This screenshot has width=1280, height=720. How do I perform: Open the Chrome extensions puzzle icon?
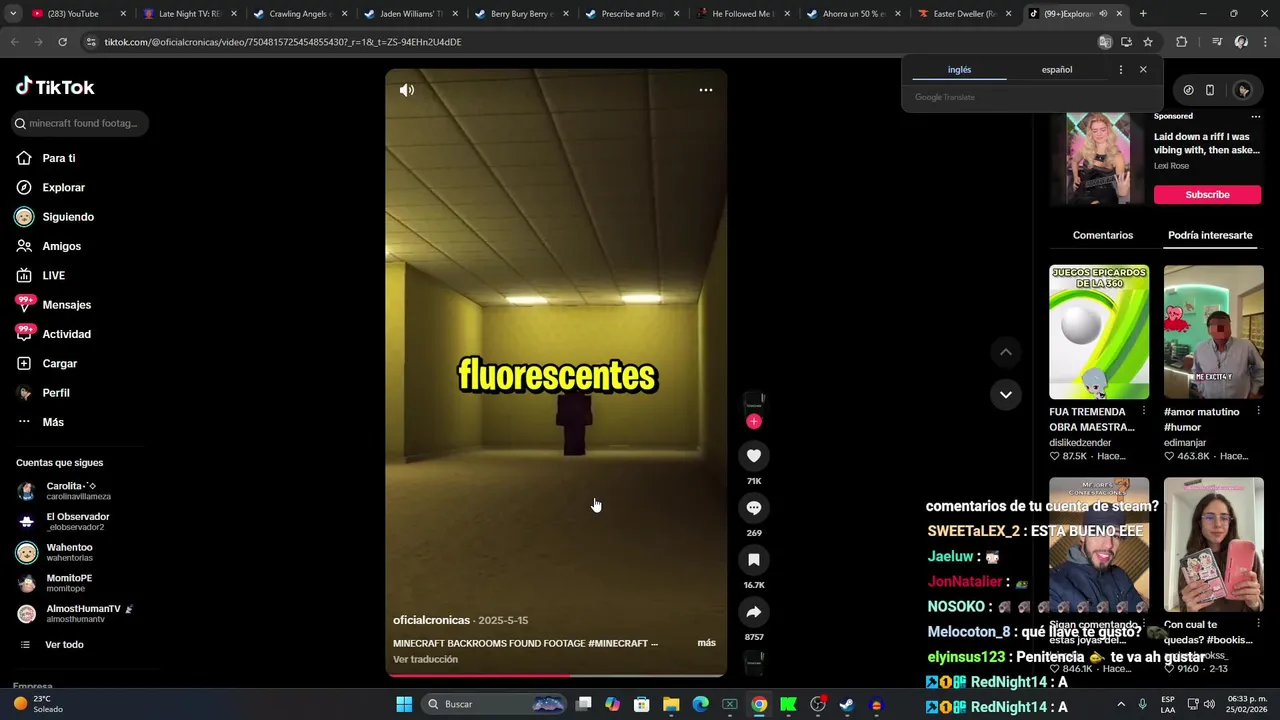click(x=1181, y=42)
